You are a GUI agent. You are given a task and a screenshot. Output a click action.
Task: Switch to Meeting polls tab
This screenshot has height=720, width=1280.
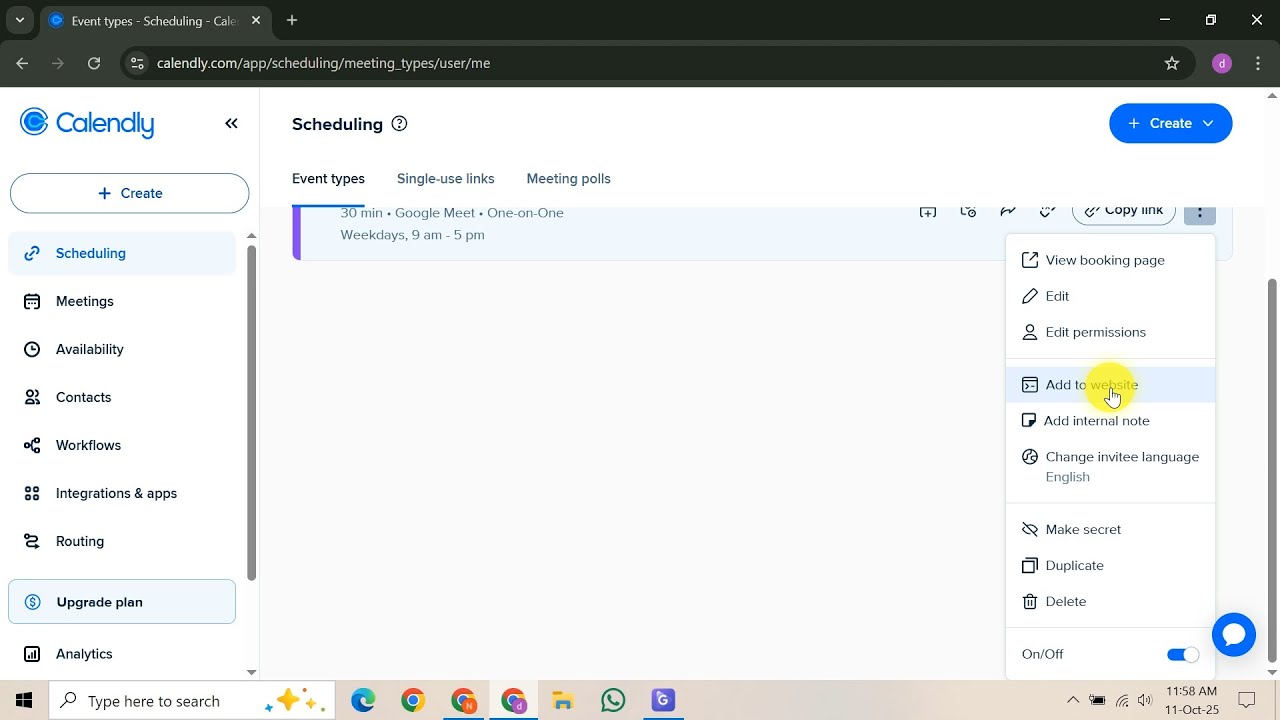click(568, 179)
